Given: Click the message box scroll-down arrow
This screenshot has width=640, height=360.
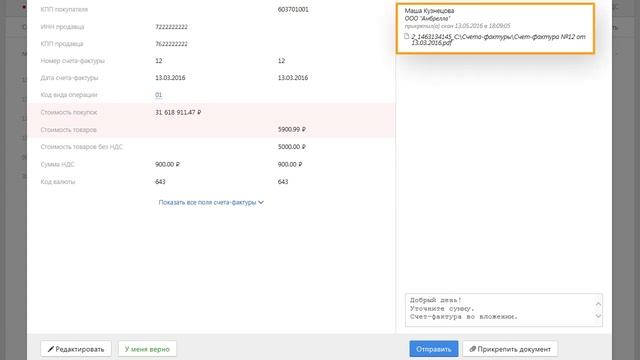Looking at the screenshot, I should tap(598, 316).
